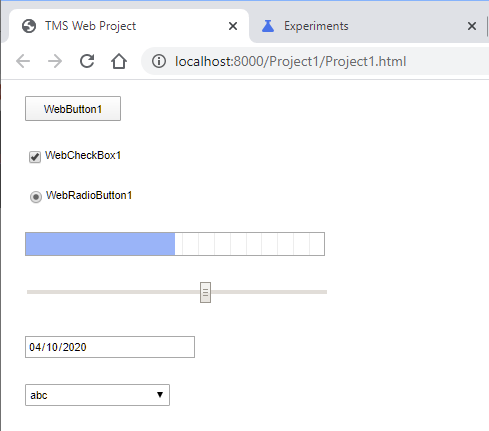Select the WebRadioButton1 radio button

coord(36,197)
